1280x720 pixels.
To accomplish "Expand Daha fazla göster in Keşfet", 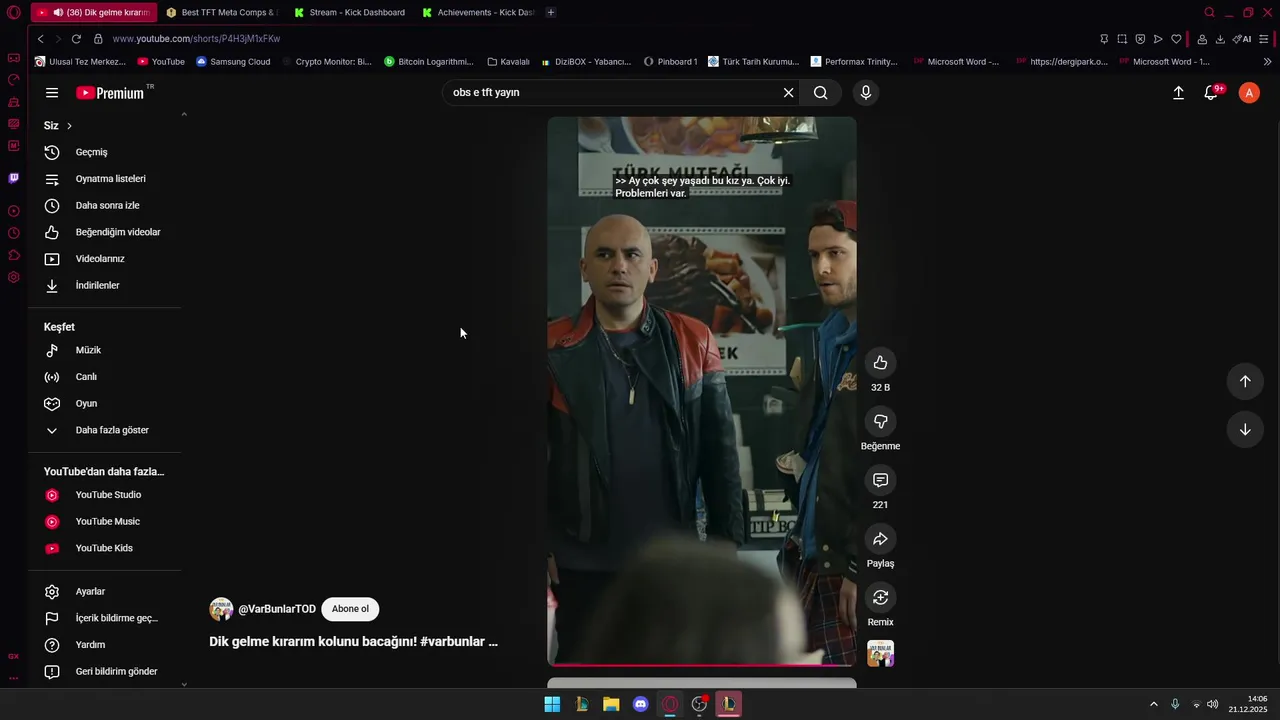I will [x=105, y=430].
